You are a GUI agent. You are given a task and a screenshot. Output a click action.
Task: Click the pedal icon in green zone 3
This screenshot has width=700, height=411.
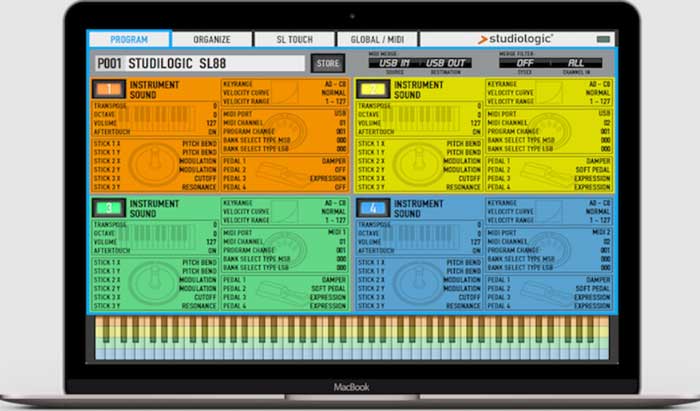282,294
